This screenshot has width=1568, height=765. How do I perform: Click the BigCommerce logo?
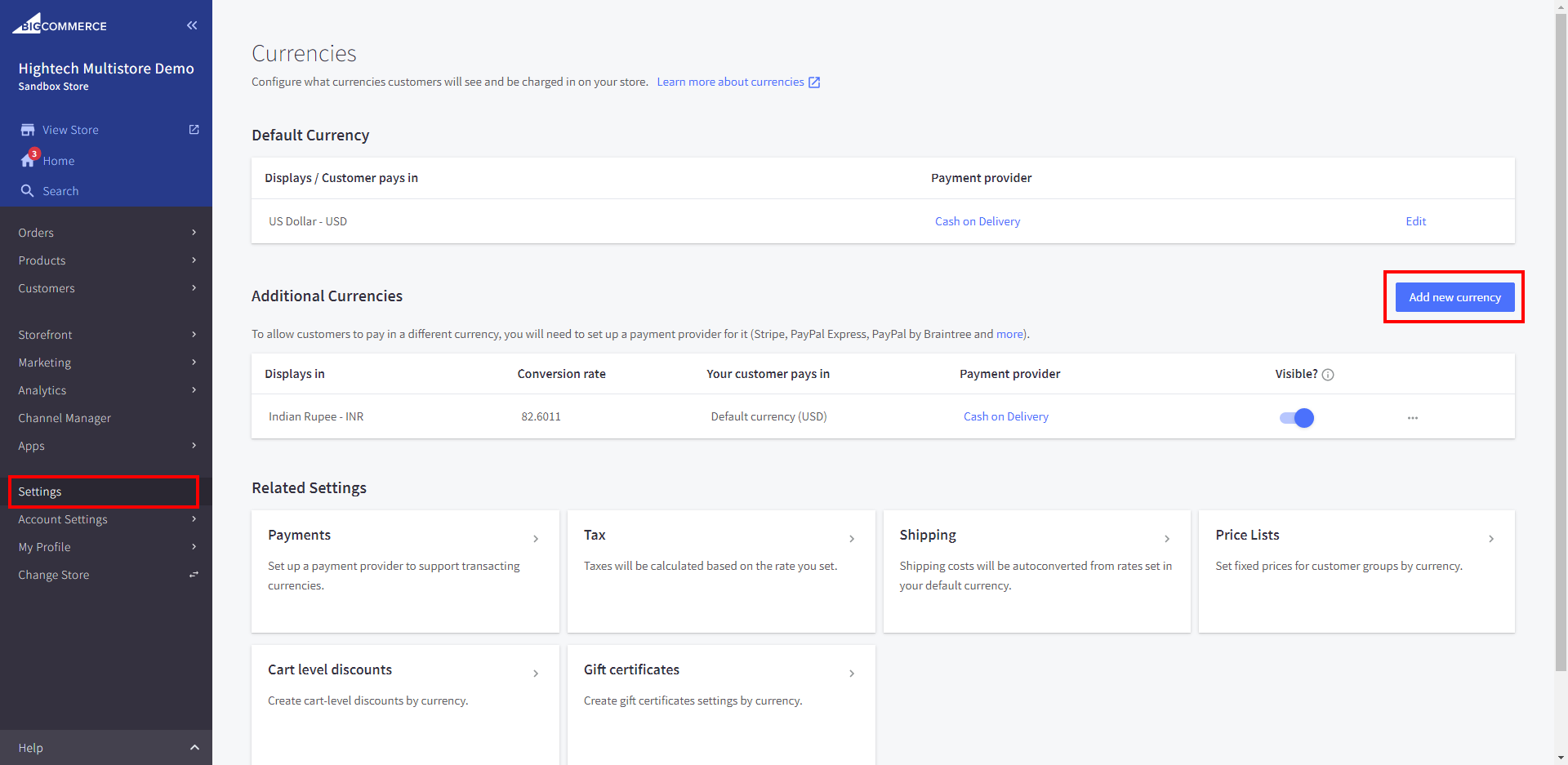60,24
